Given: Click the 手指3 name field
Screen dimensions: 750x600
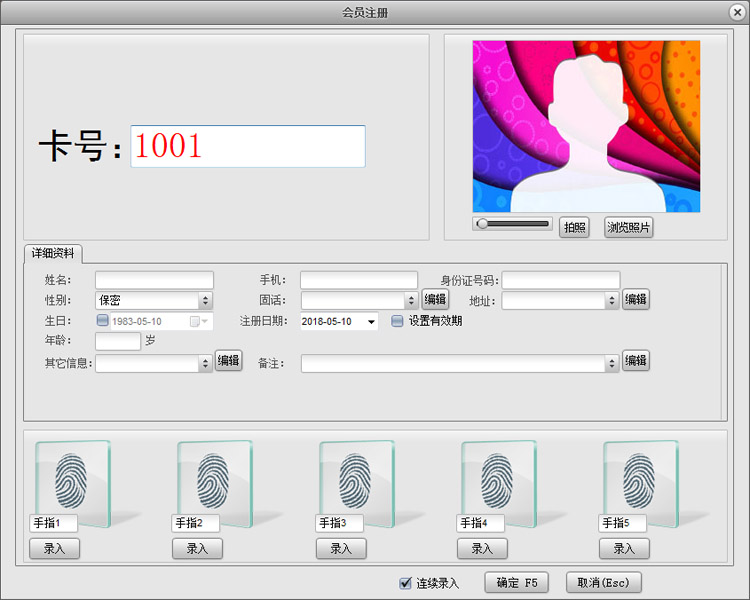Looking at the screenshot, I should [x=340, y=523].
